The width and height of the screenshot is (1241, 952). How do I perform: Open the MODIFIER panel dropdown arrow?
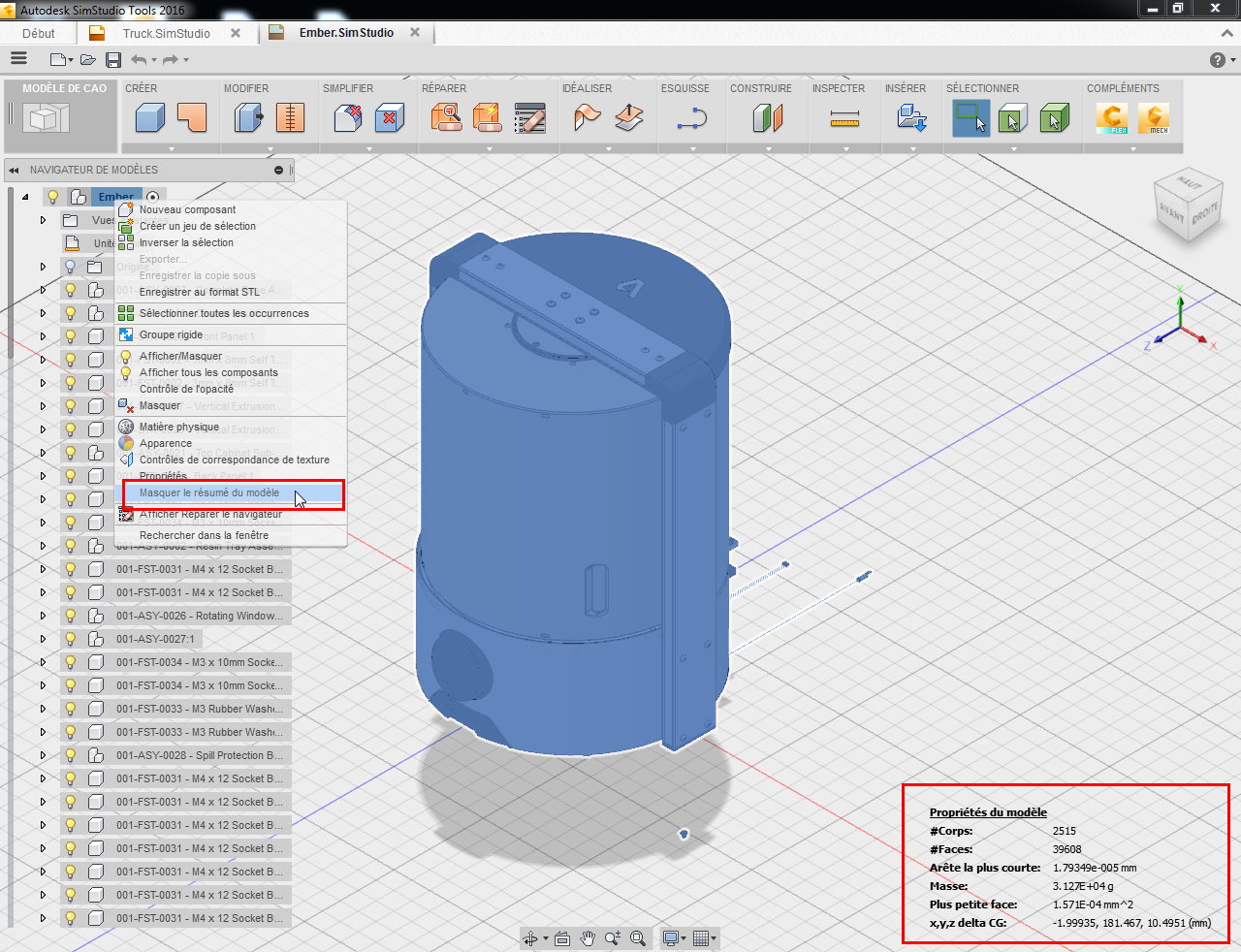pyautogui.click(x=270, y=149)
